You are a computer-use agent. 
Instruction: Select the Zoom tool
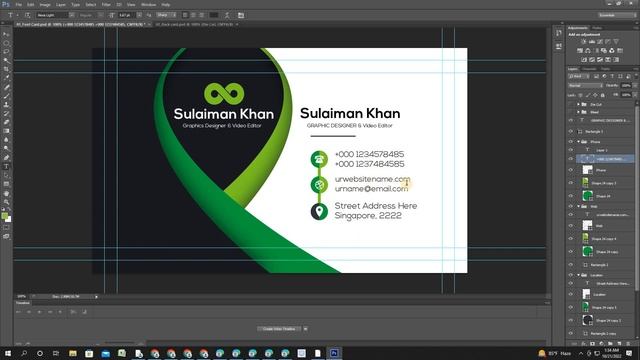[x=6, y=202]
